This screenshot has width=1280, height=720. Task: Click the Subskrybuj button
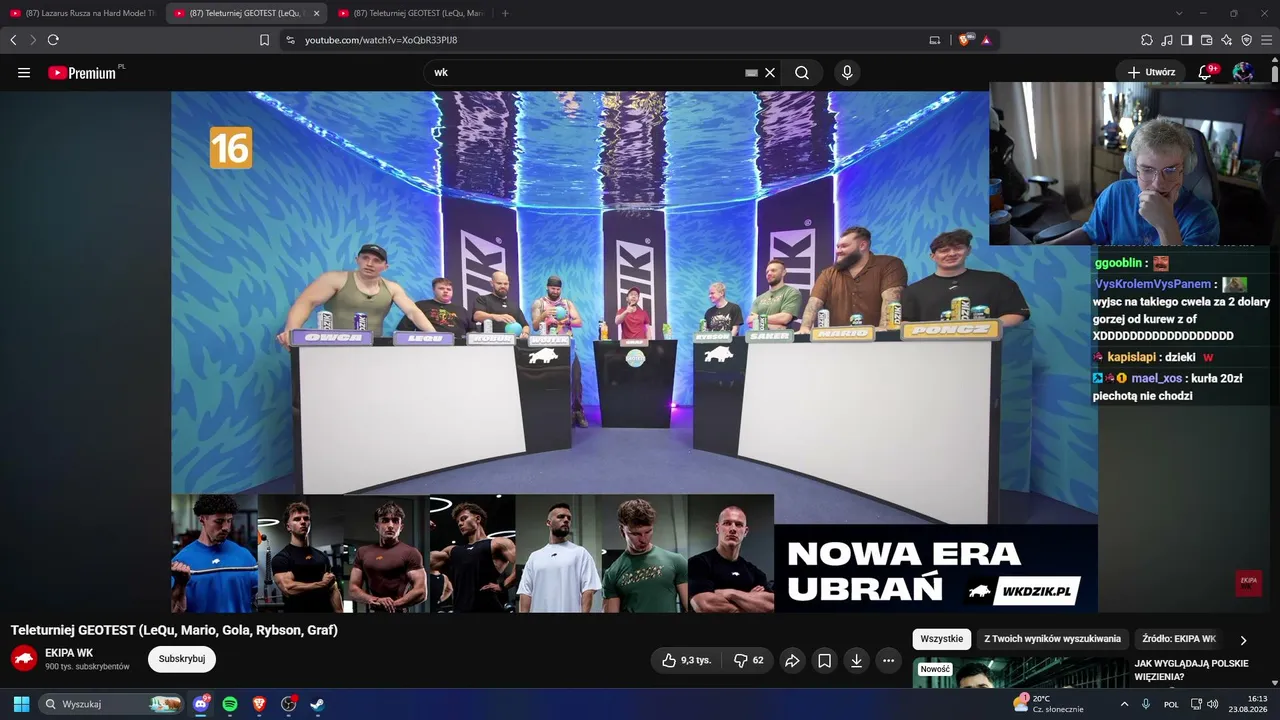(182, 659)
